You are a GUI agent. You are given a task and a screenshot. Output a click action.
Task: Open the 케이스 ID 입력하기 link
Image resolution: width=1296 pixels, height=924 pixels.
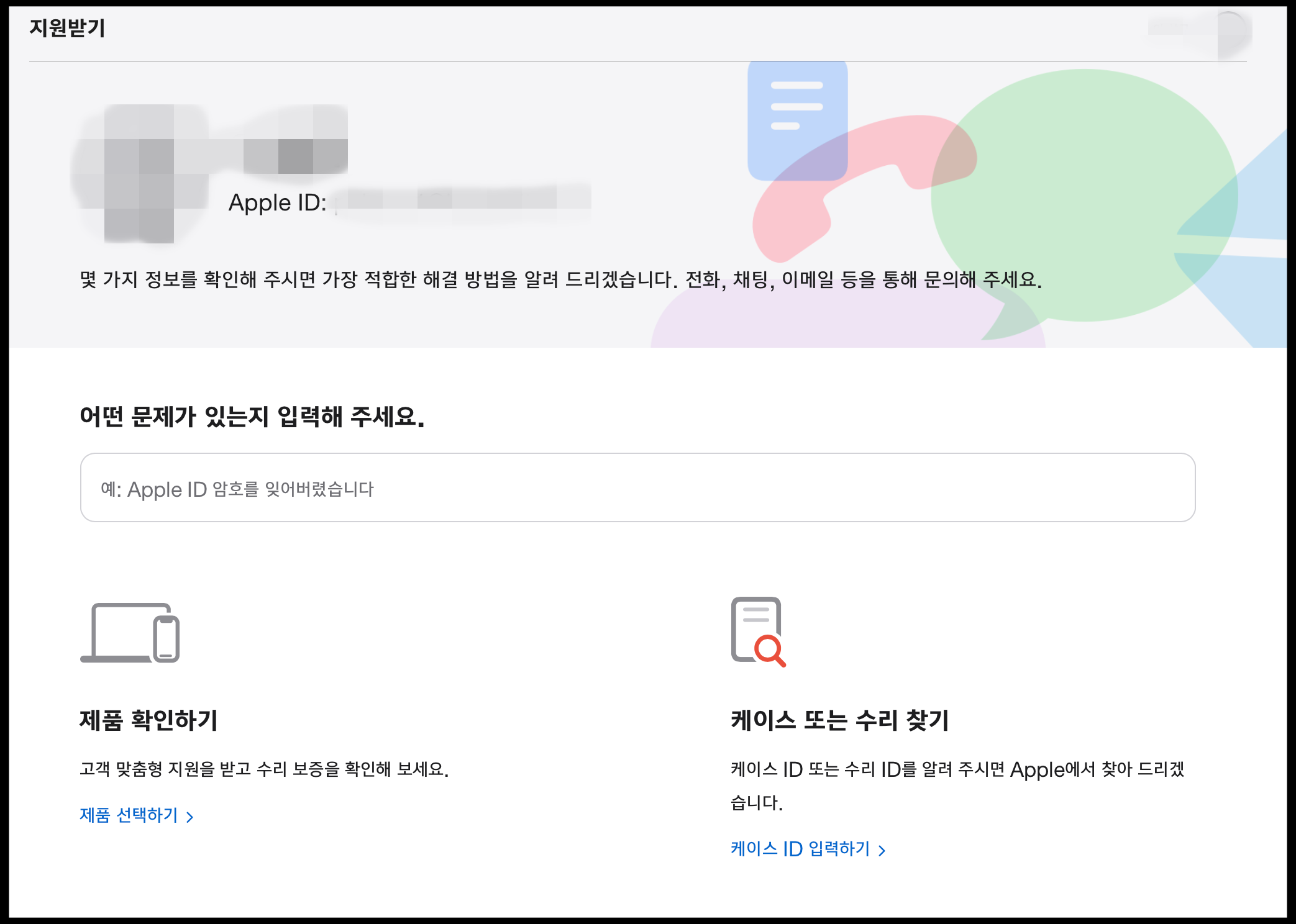click(x=800, y=849)
